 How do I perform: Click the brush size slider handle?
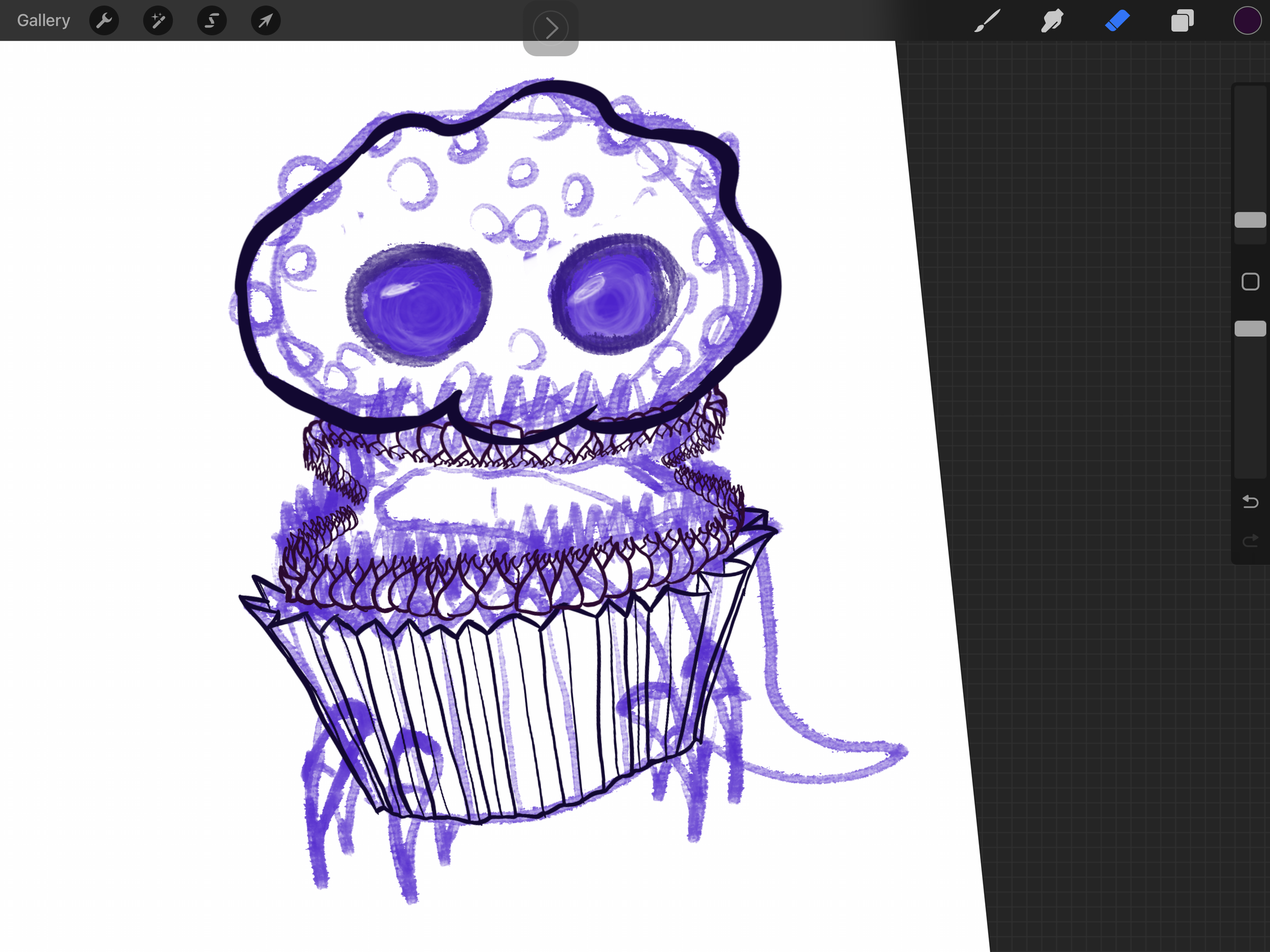(x=1250, y=220)
